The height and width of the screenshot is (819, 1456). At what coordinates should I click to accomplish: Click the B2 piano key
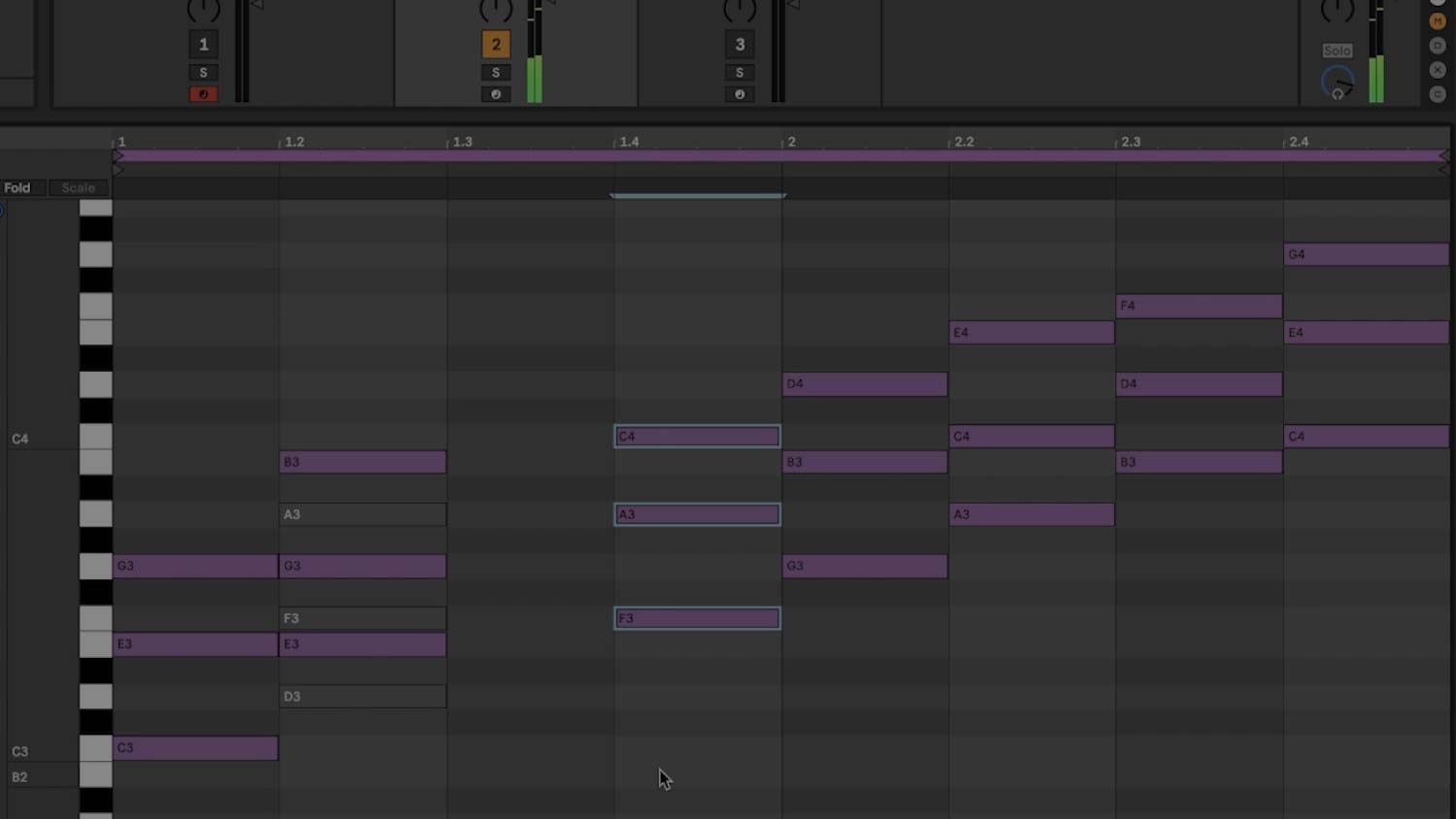[x=95, y=774]
